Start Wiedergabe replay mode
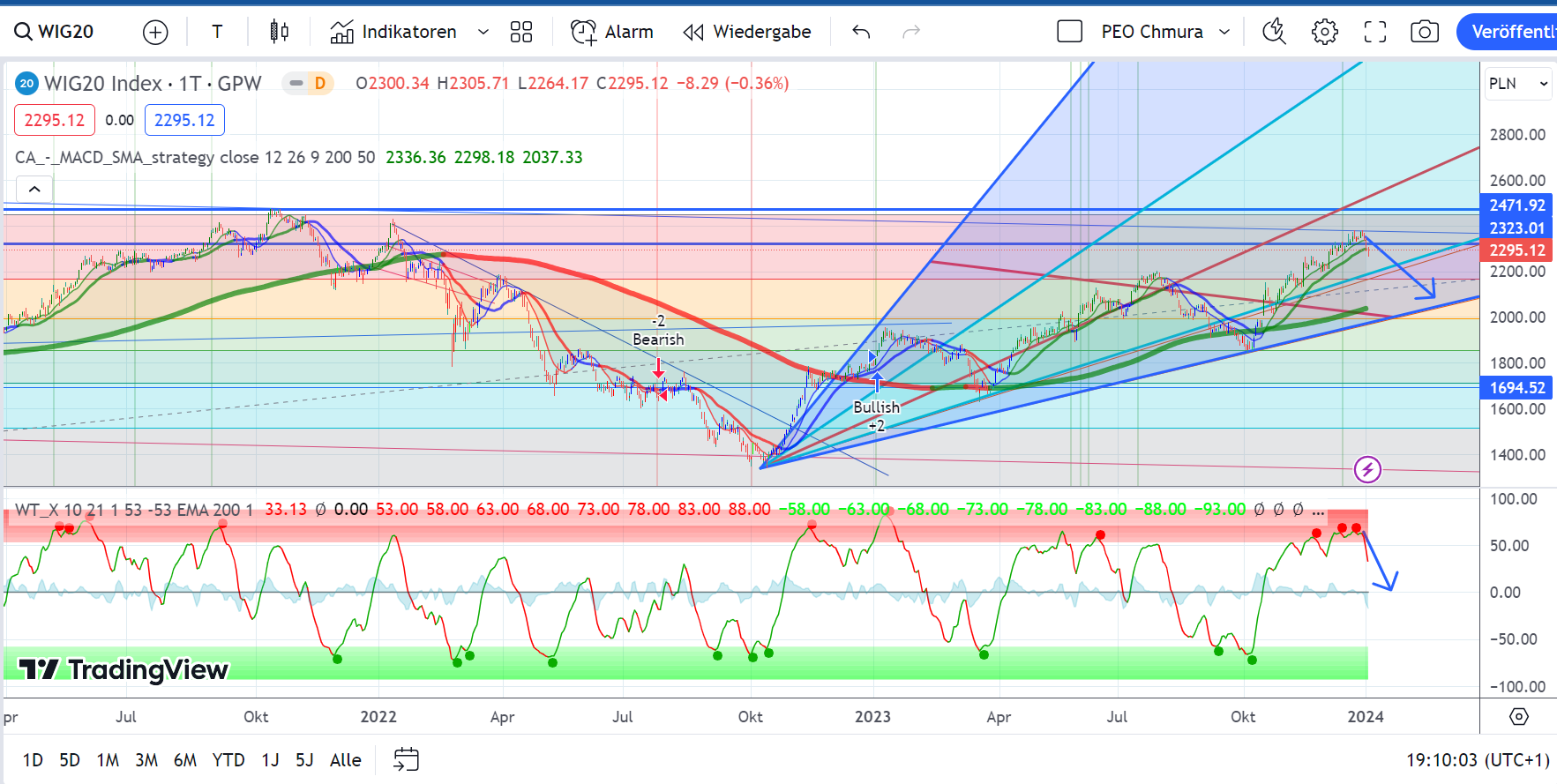1557x784 pixels. coord(747,33)
